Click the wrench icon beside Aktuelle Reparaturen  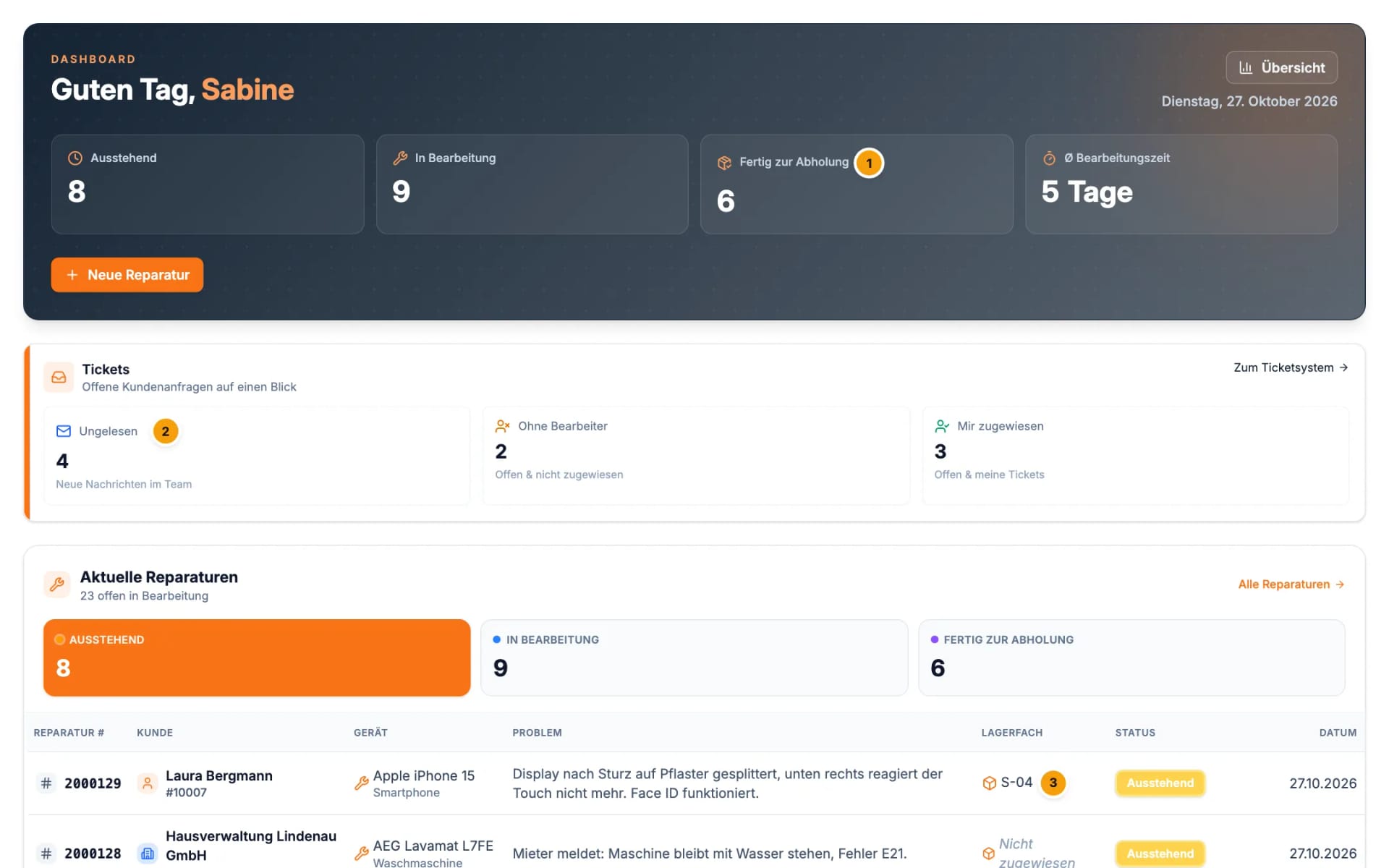click(57, 584)
